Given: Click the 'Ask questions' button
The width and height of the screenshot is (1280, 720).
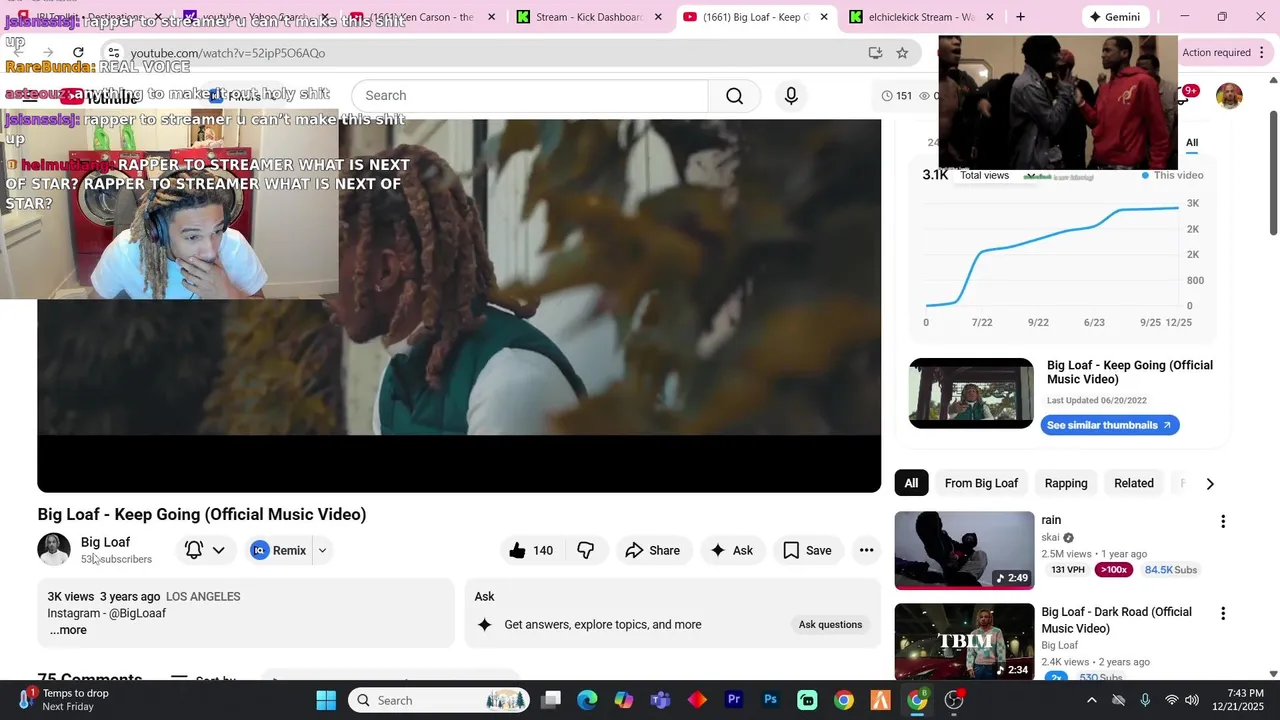Looking at the screenshot, I should click(x=830, y=625).
